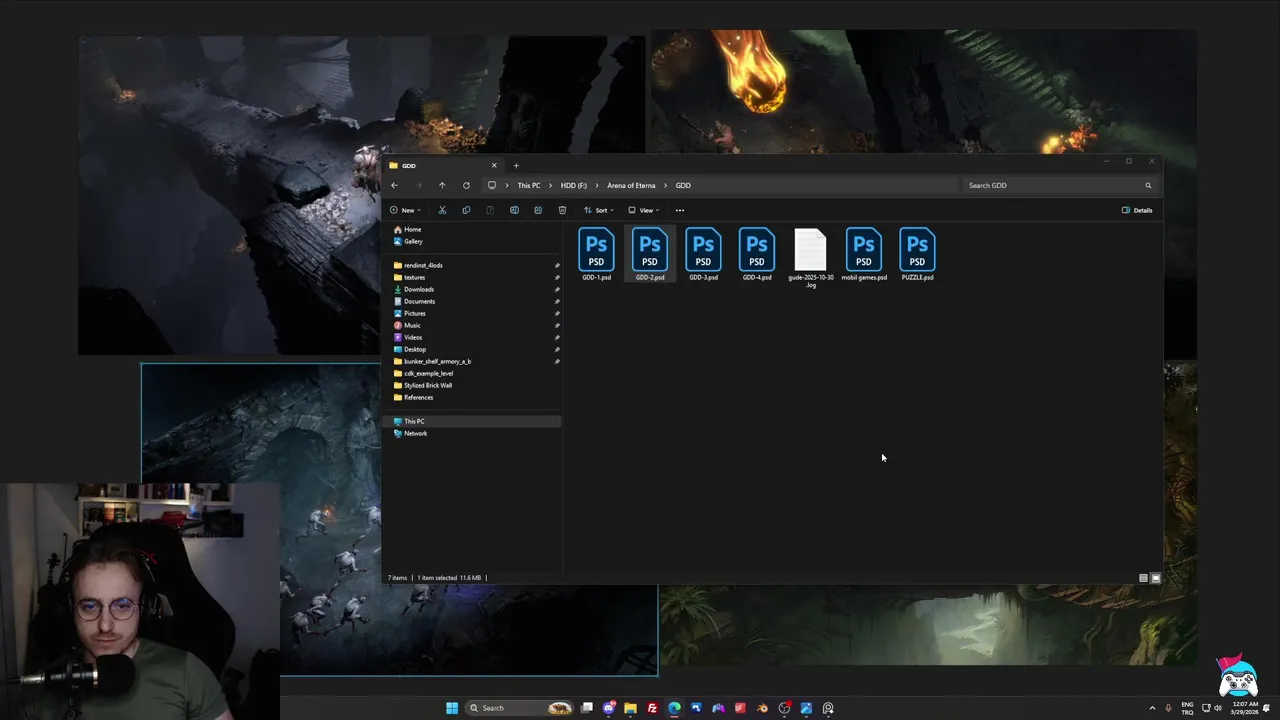The image size is (1280, 720).
Task: Select the GDD tab title
Action: click(x=409, y=165)
